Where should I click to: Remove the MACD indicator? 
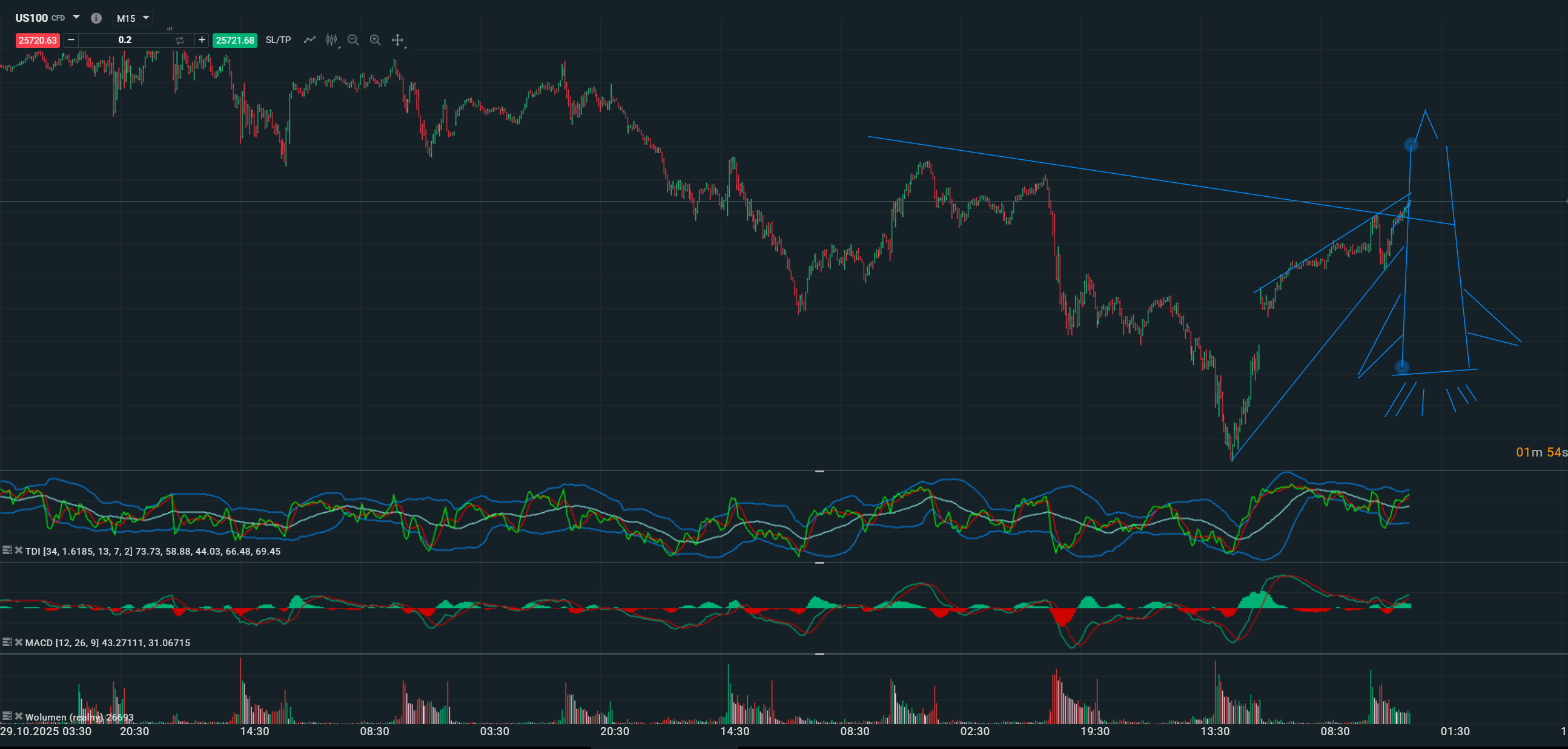tap(19, 642)
